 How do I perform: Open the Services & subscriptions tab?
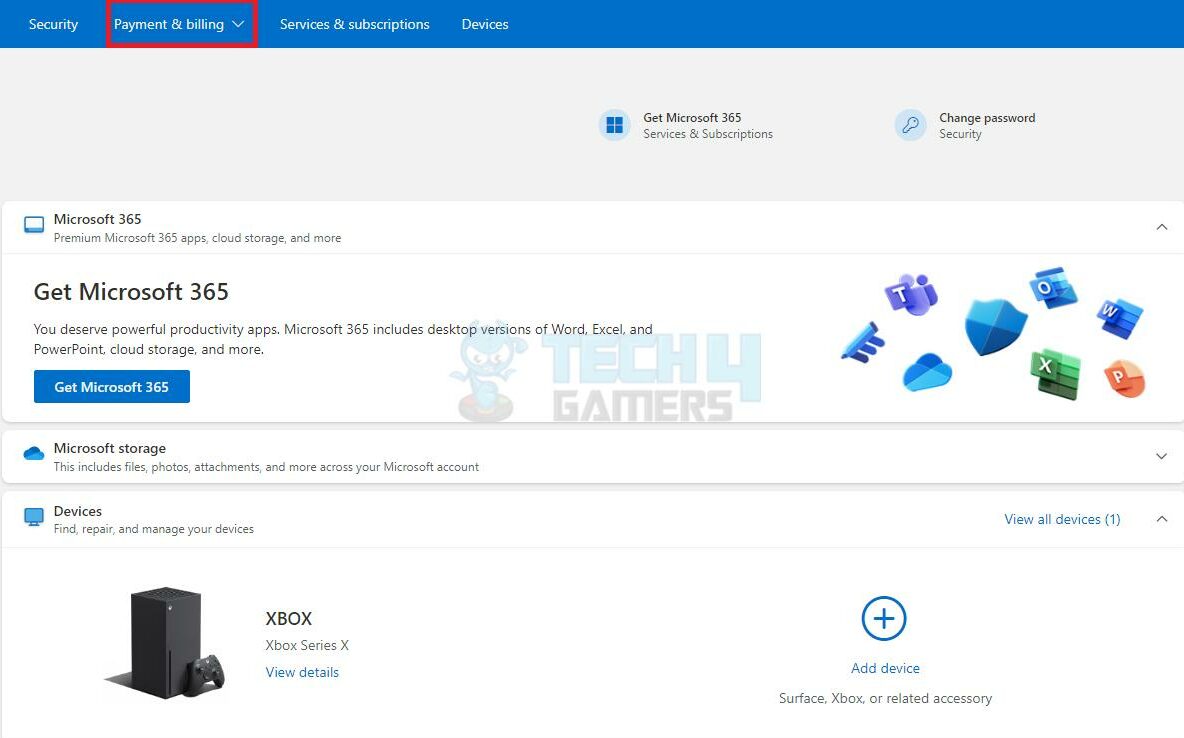coord(354,24)
